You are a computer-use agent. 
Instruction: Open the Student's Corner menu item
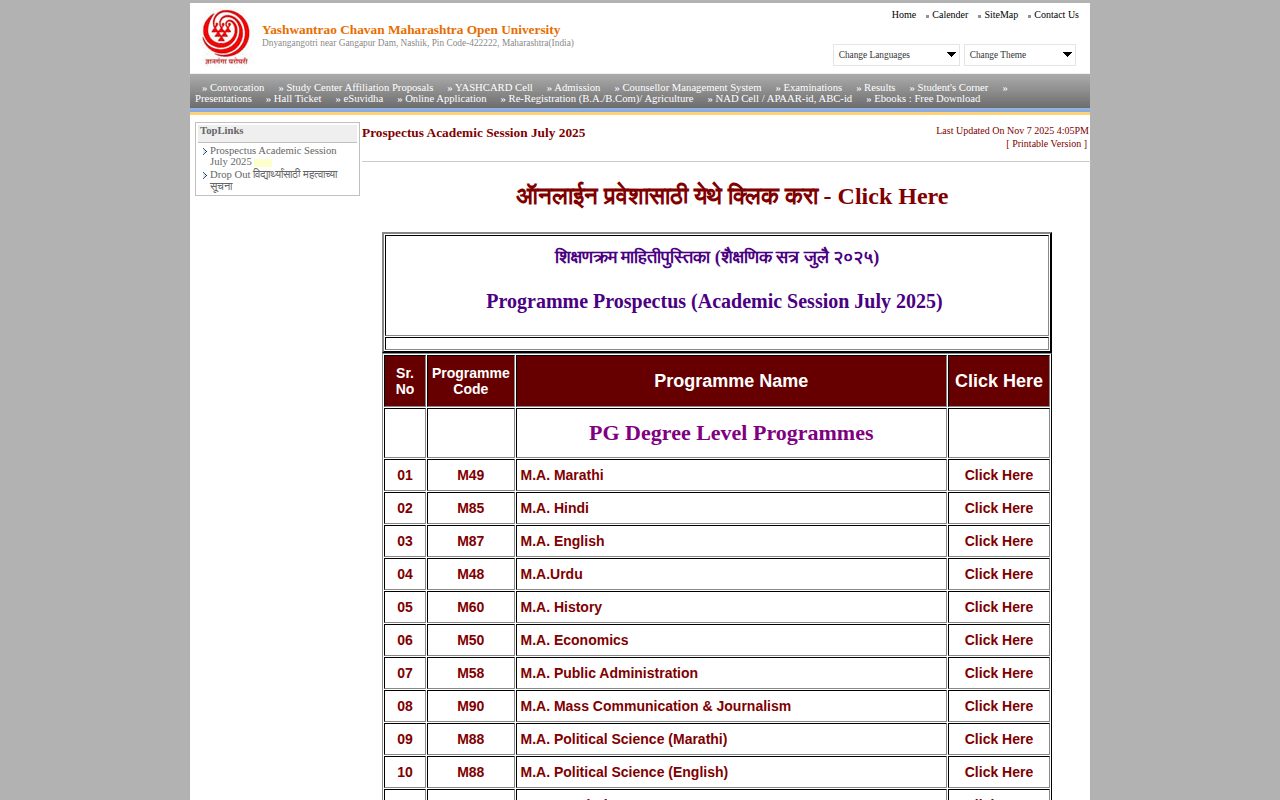point(953,88)
